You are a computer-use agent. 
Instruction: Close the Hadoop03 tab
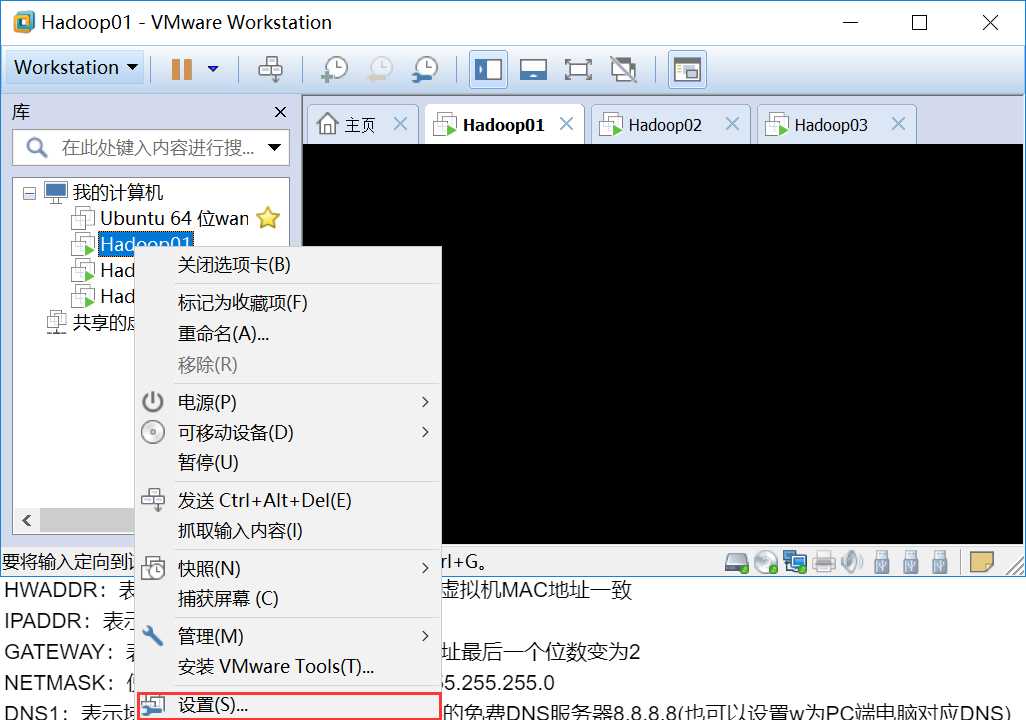point(899,124)
